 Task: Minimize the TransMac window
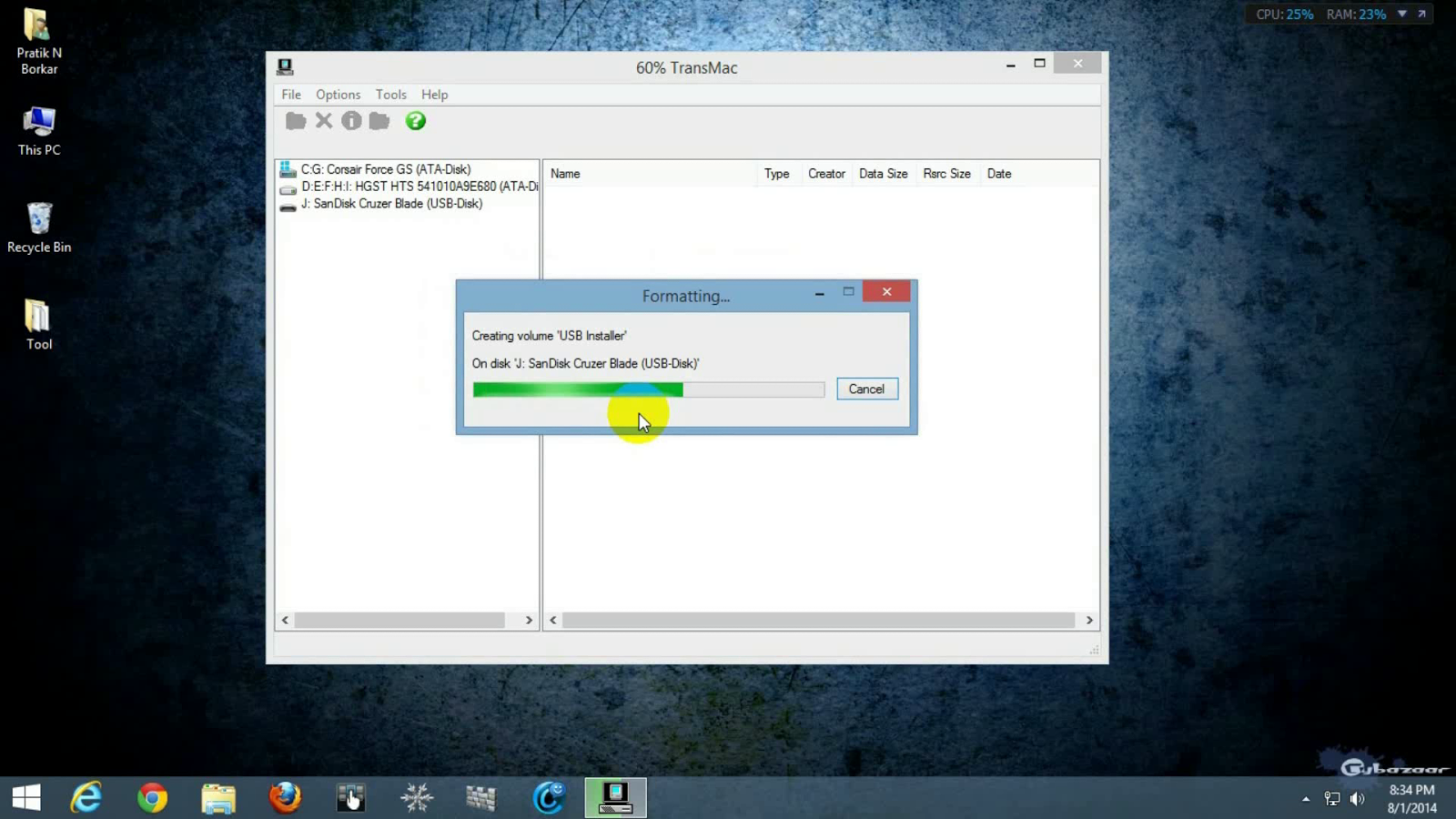click(1011, 65)
